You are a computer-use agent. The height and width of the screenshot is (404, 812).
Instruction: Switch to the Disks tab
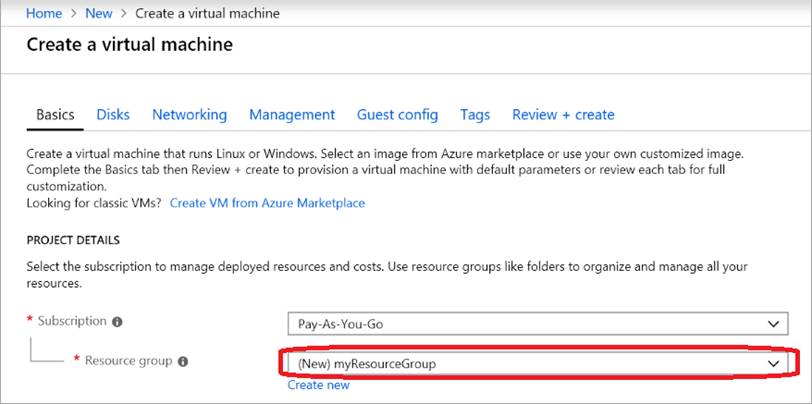coord(113,115)
